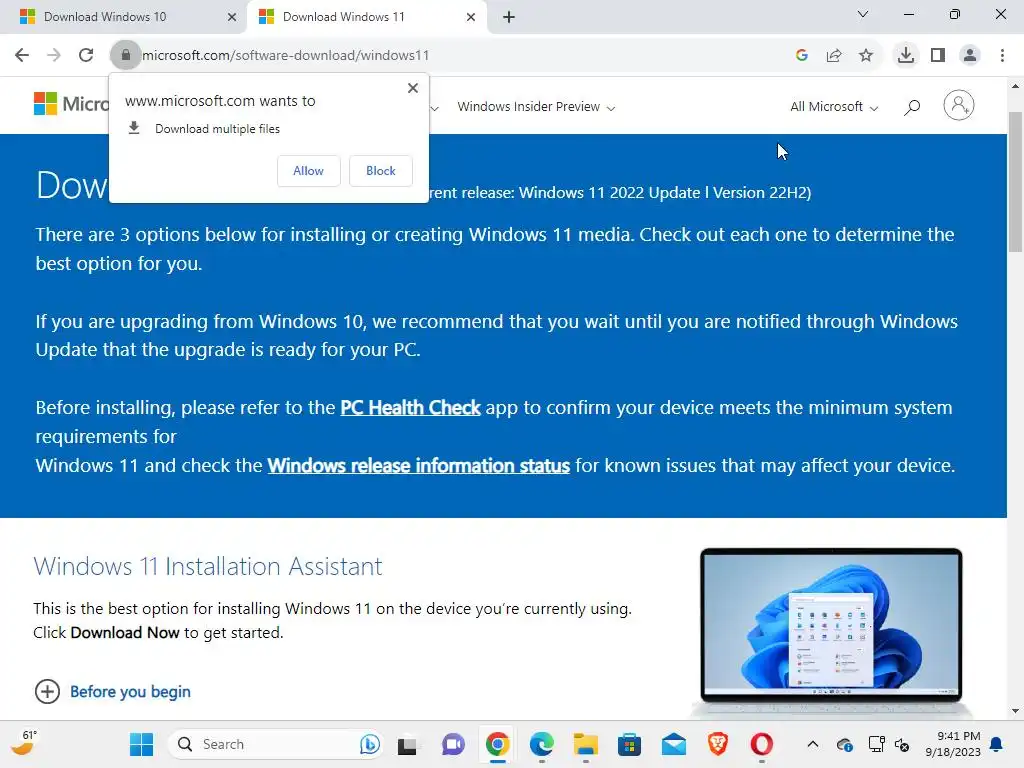This screenshot has width=1024, height=768.
Task: Bookmark this tab with star icon
Action: pos(866,56)
